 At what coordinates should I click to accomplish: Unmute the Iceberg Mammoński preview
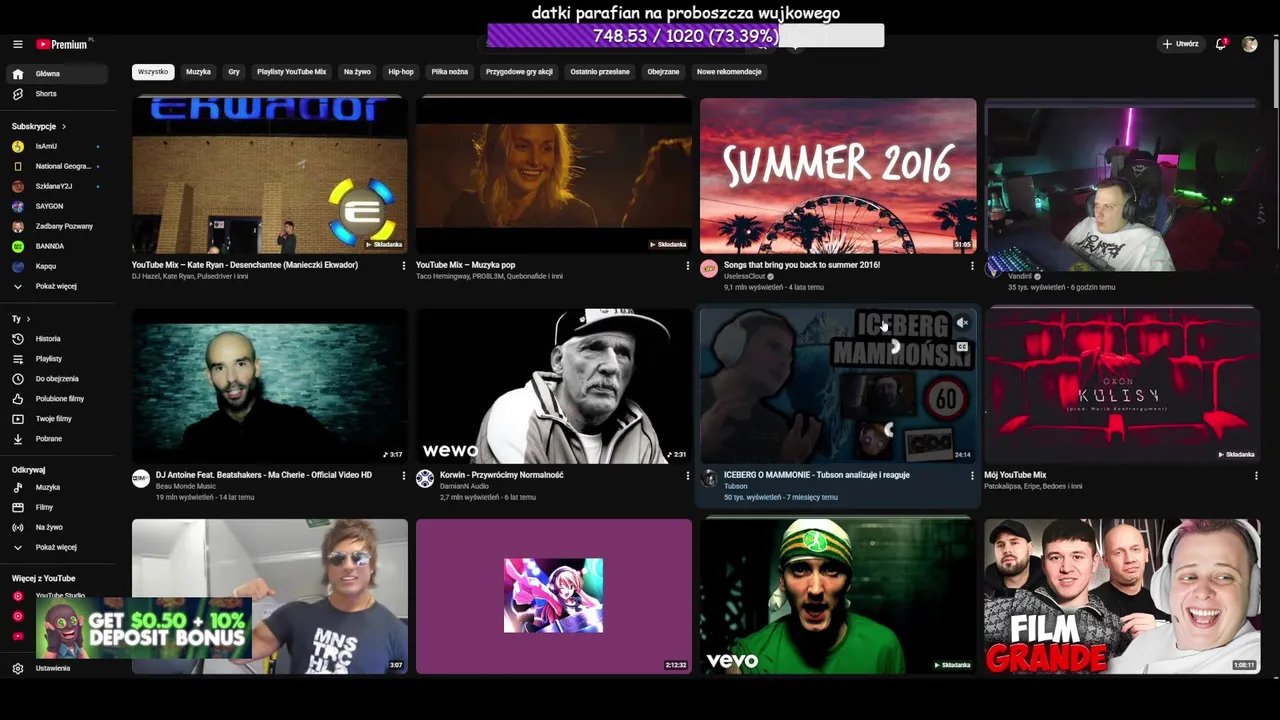(962, 323)
